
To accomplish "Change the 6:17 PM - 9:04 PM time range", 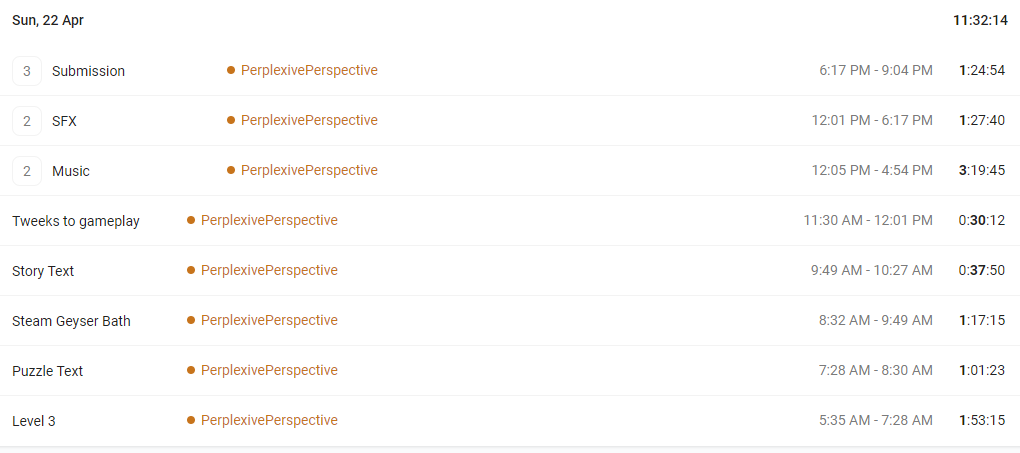I will [876, 70].
